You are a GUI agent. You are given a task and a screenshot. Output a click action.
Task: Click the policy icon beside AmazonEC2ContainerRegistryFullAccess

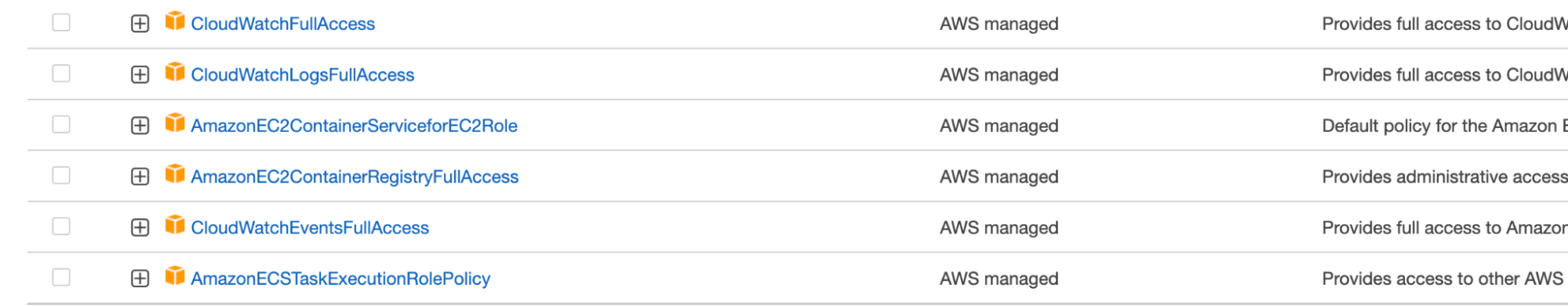point(175,174)
